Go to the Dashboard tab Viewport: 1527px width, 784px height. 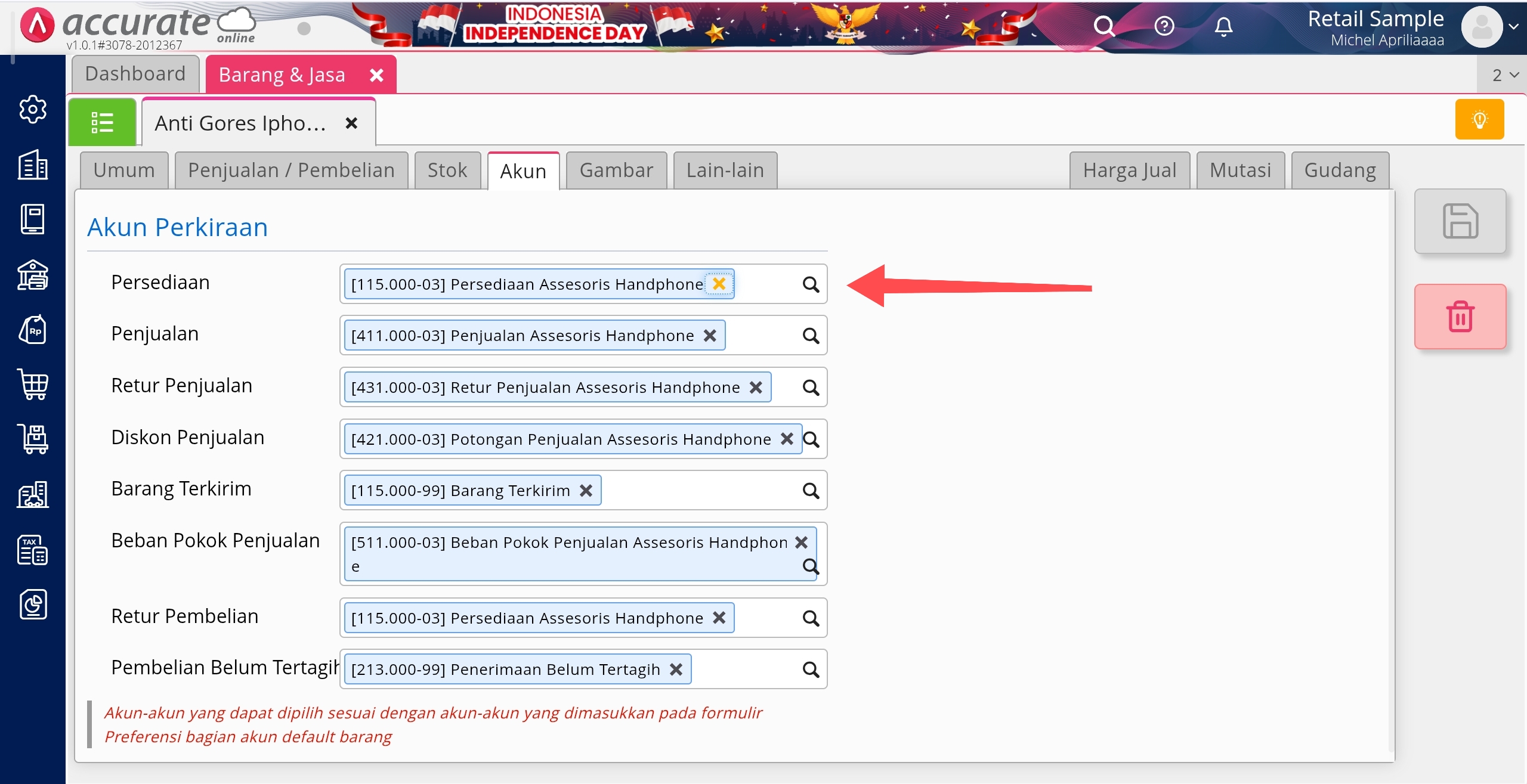click(x=135, y=74)
